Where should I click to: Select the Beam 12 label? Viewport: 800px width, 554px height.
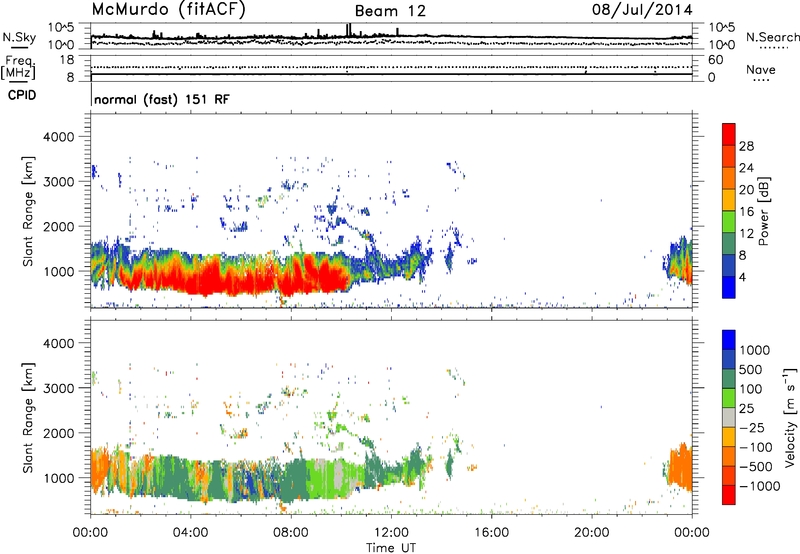click(x=390, y=11)
